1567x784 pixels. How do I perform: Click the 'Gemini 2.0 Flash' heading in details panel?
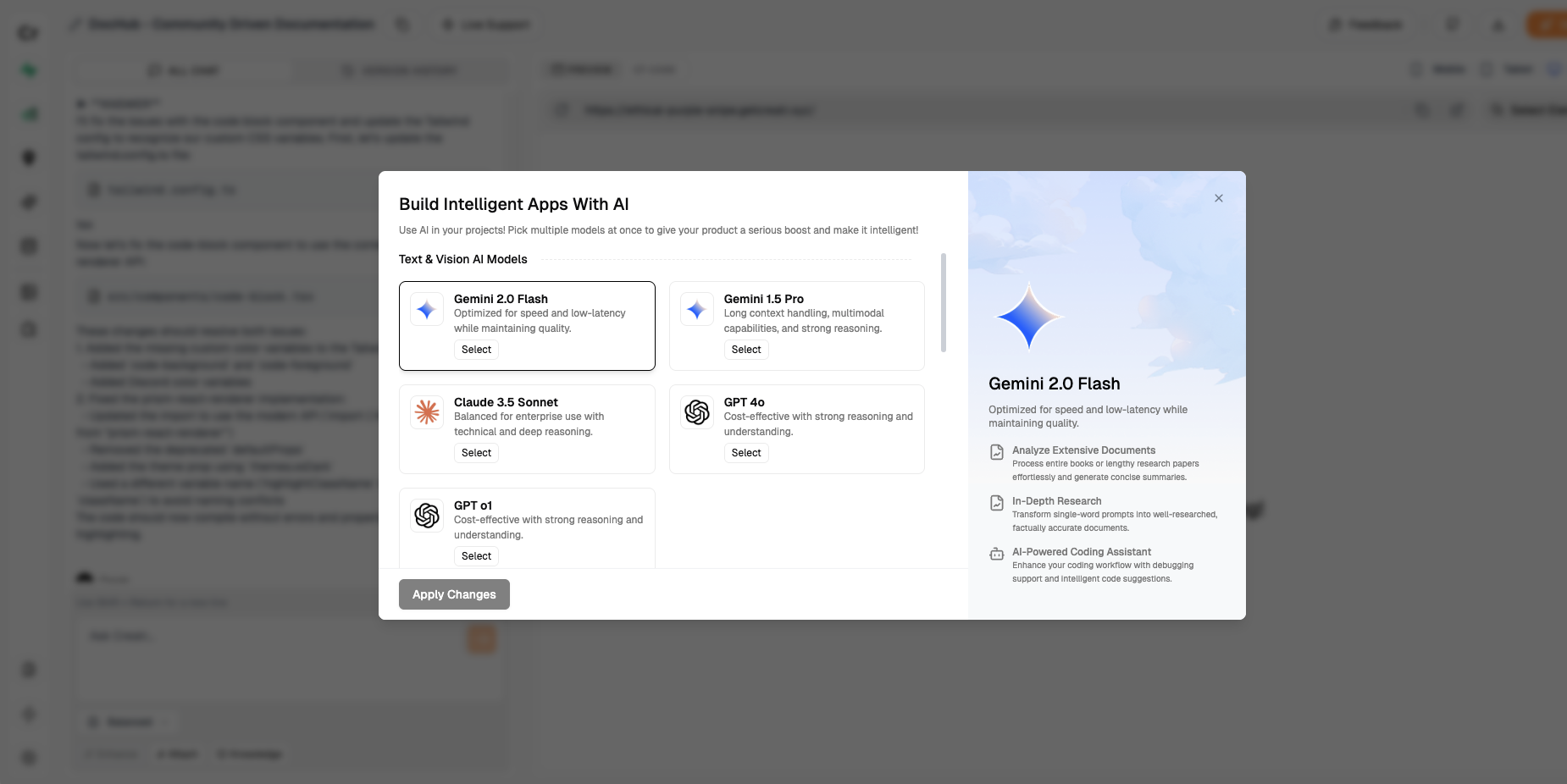[1055, 384]
